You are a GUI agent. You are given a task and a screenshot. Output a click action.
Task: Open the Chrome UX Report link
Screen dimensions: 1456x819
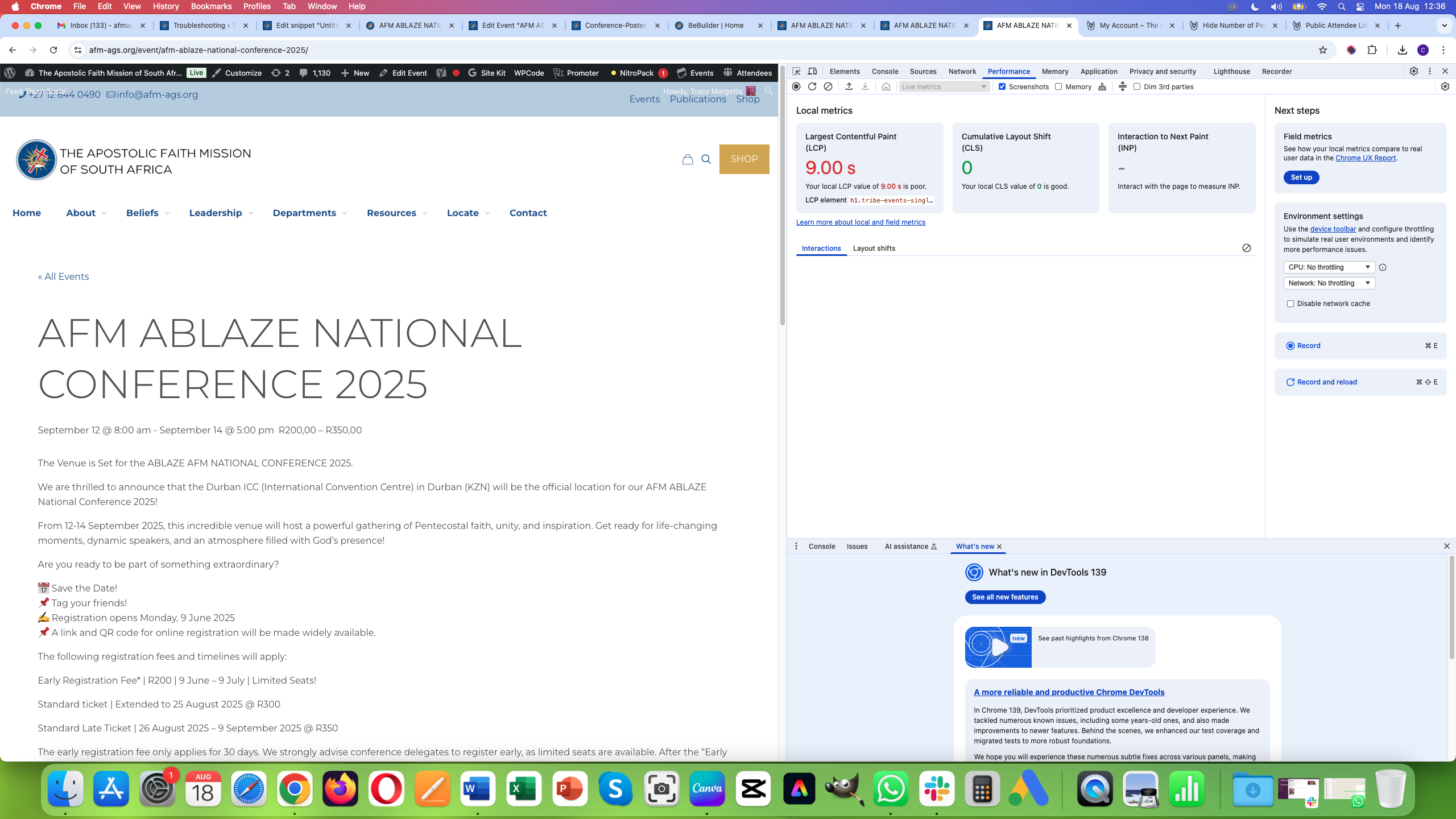click(1366, 158)
